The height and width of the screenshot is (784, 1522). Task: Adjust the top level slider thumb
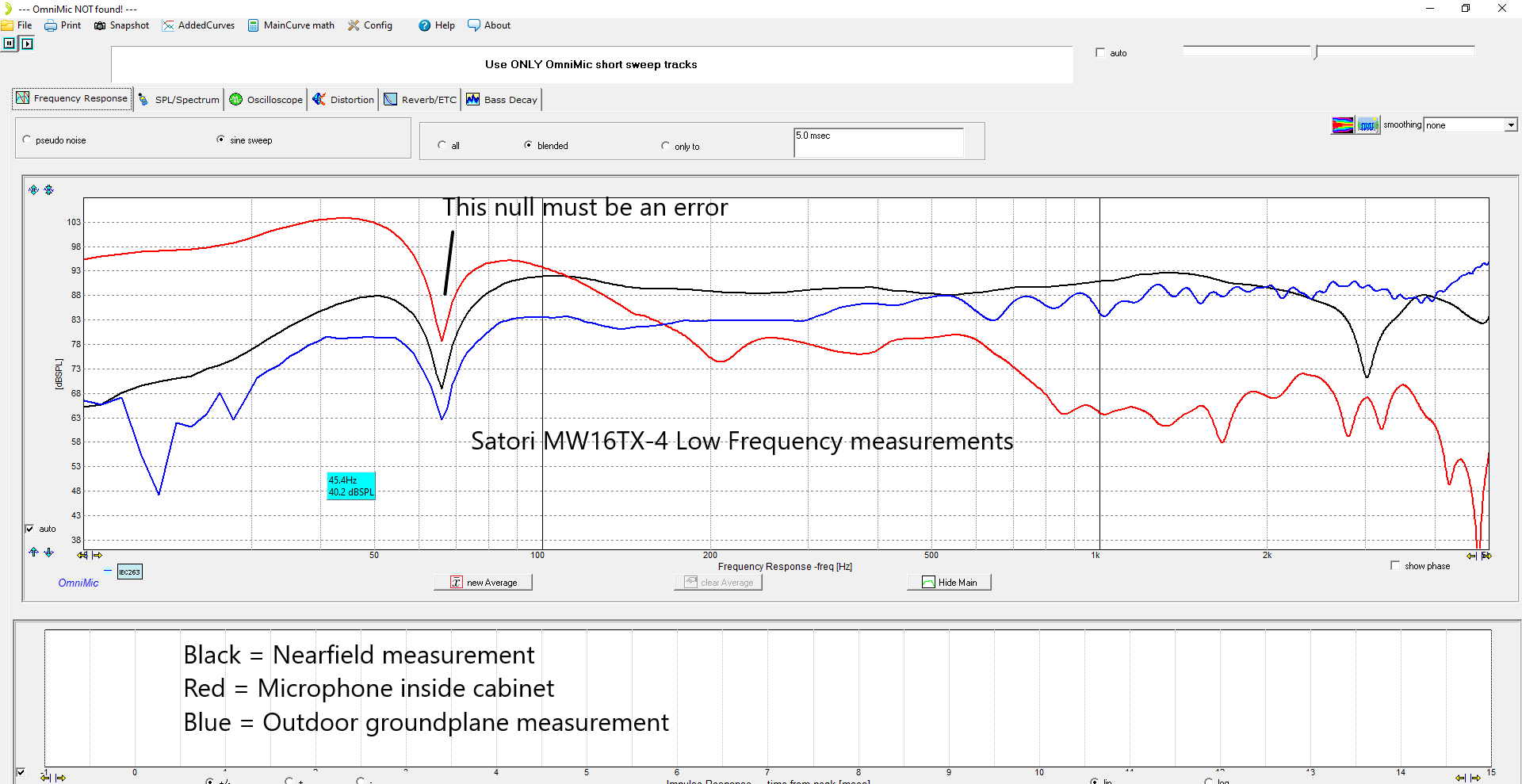pyautogui.click(x=1316, y=52)
